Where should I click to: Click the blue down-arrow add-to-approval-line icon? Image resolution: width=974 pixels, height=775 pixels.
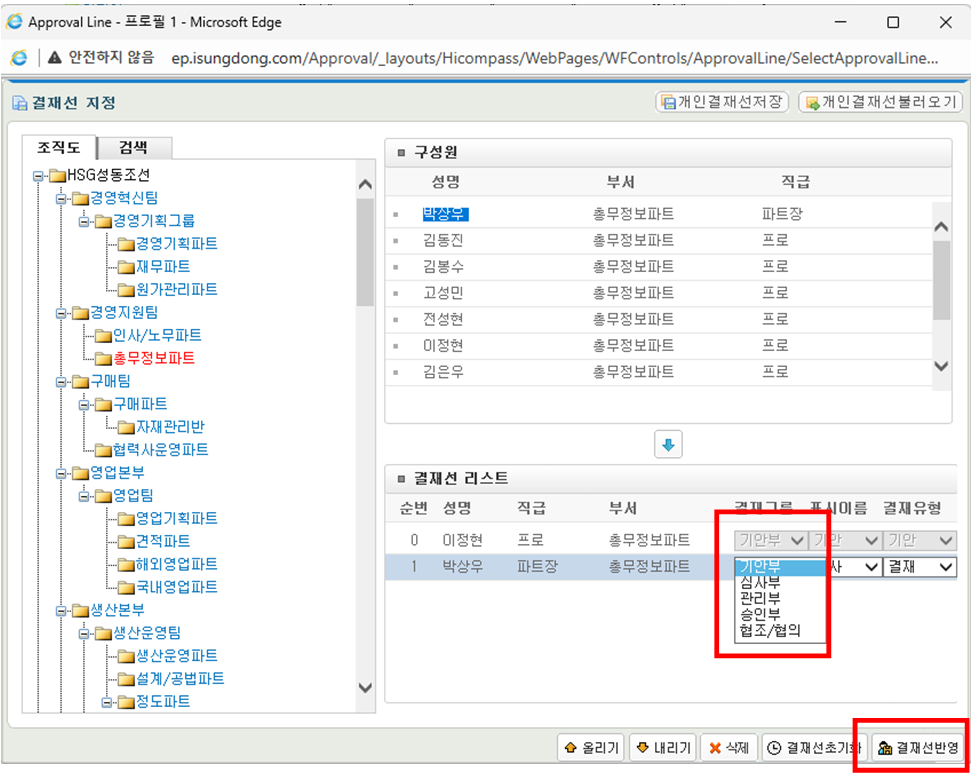click(668, 445)
